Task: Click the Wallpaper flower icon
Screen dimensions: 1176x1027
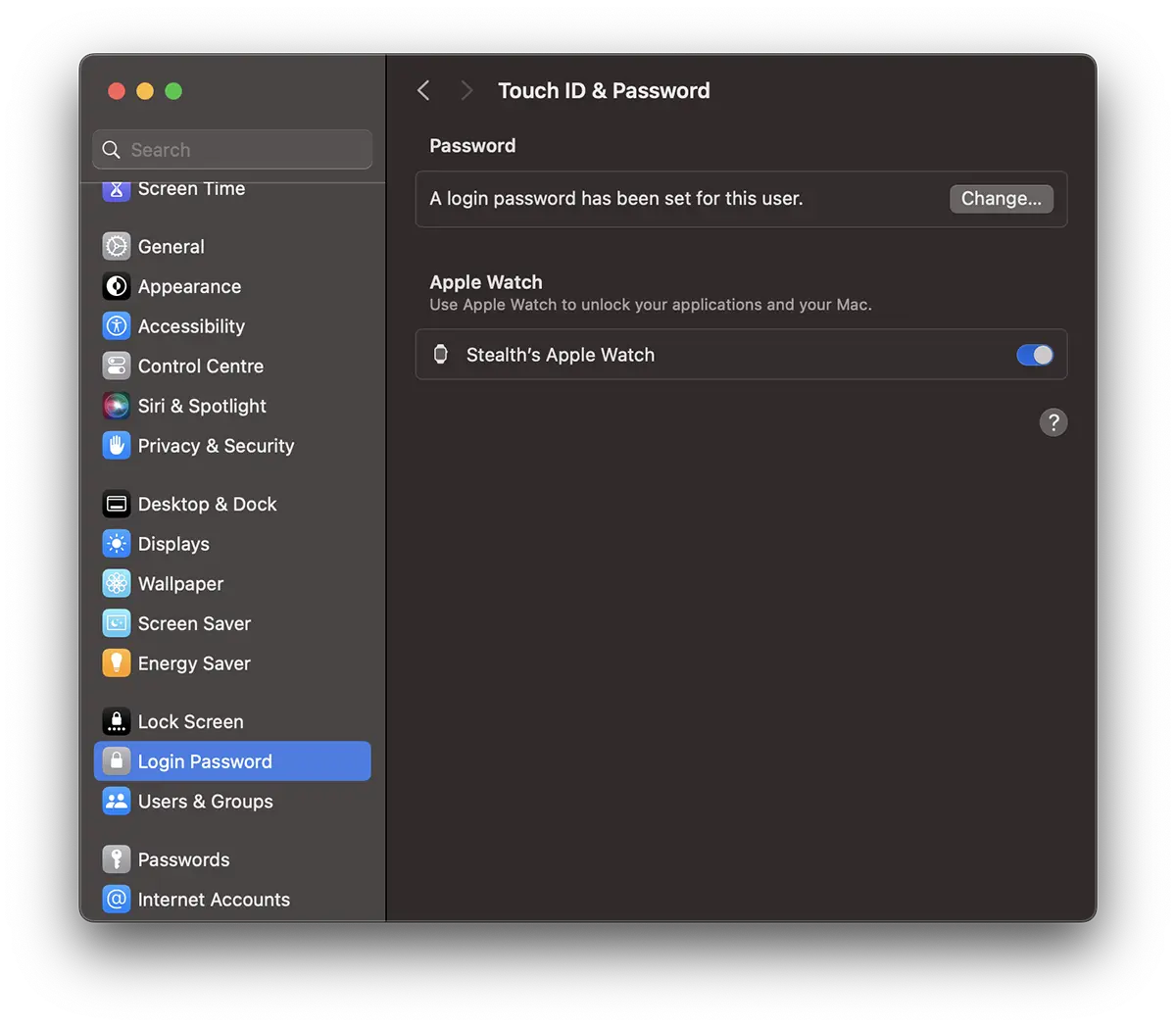Action: (x=117, y=583)
